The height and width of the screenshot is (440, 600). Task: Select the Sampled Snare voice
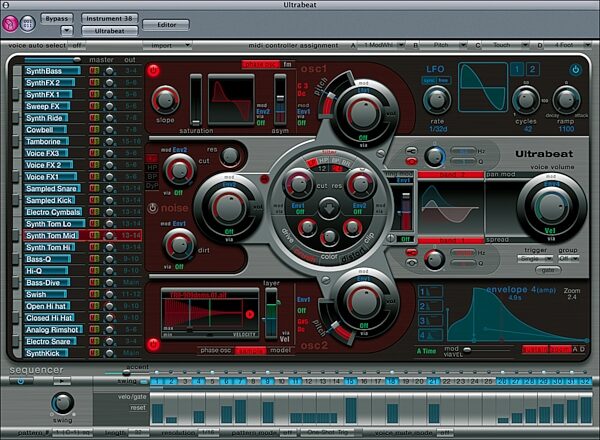pyautogui.click(x=51, y=188)
